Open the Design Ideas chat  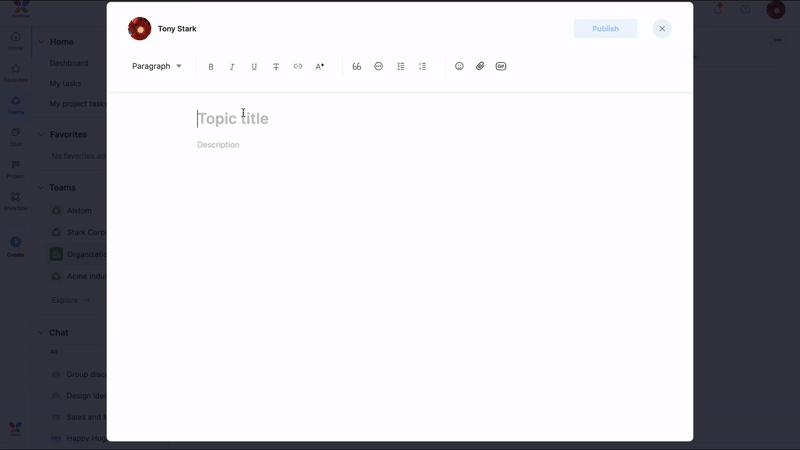[79, 395]
